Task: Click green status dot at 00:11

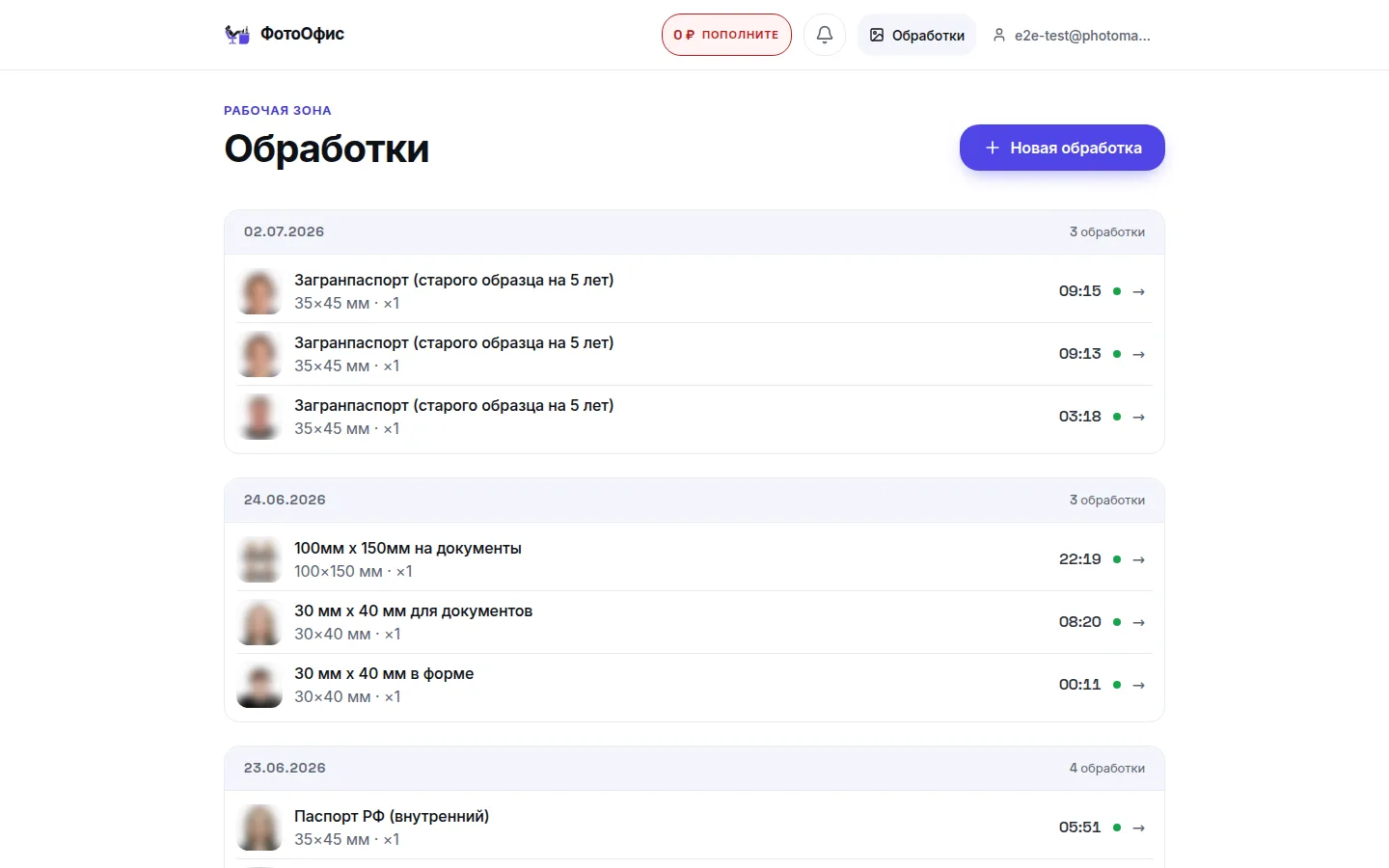Action: 1117,685
